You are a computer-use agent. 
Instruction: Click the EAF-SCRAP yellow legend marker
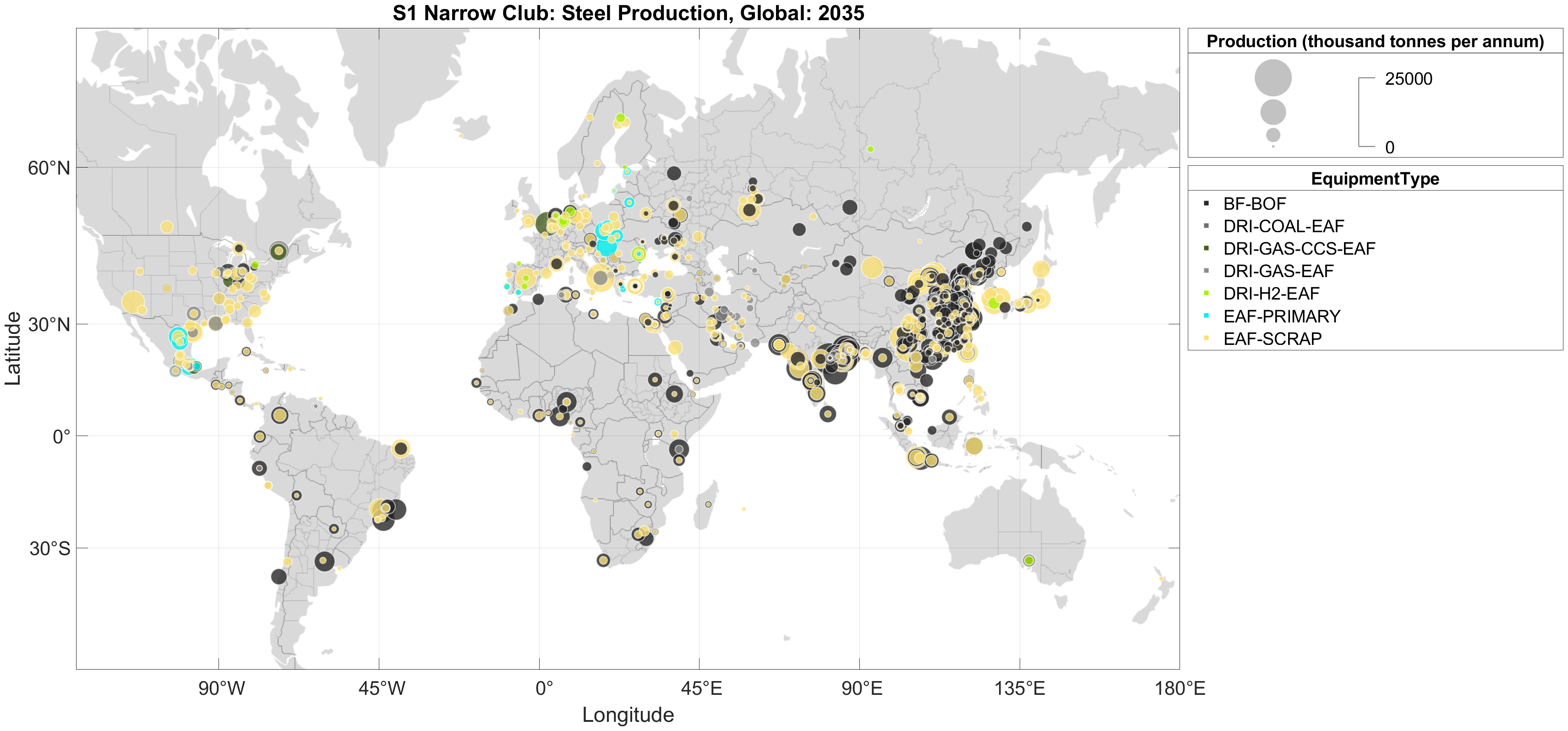point(1206,338)
